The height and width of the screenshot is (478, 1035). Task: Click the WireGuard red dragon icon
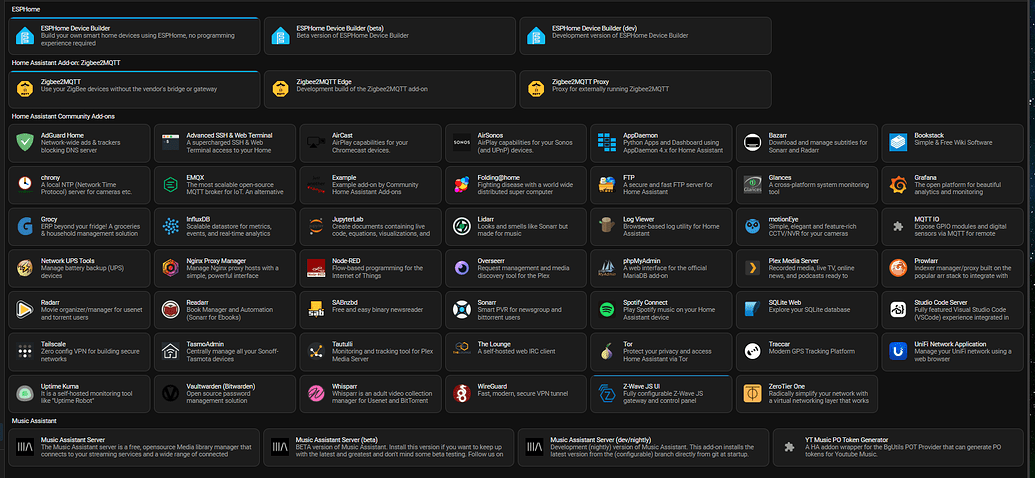click(461, 393)
